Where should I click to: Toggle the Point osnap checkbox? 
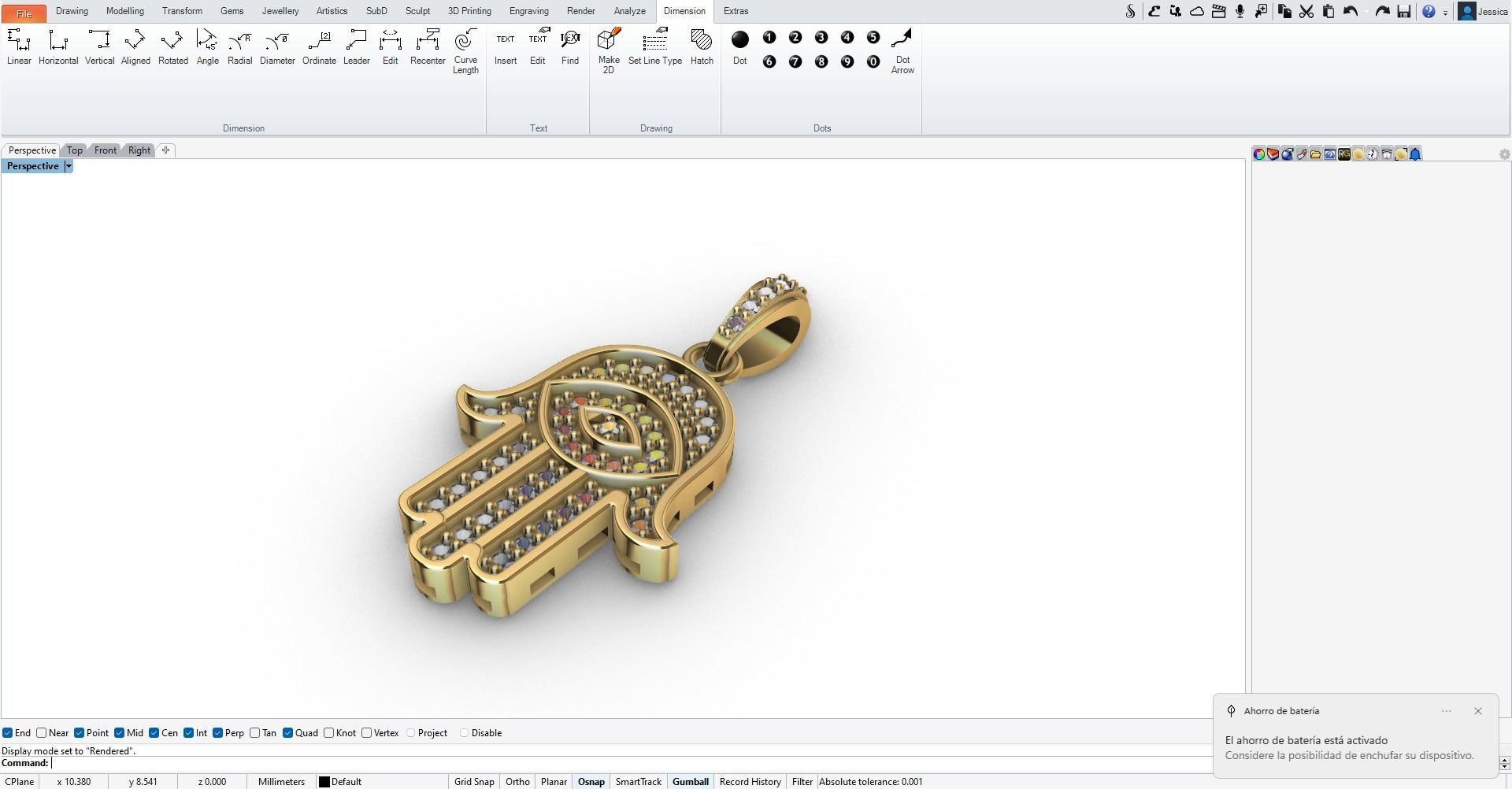80,733
